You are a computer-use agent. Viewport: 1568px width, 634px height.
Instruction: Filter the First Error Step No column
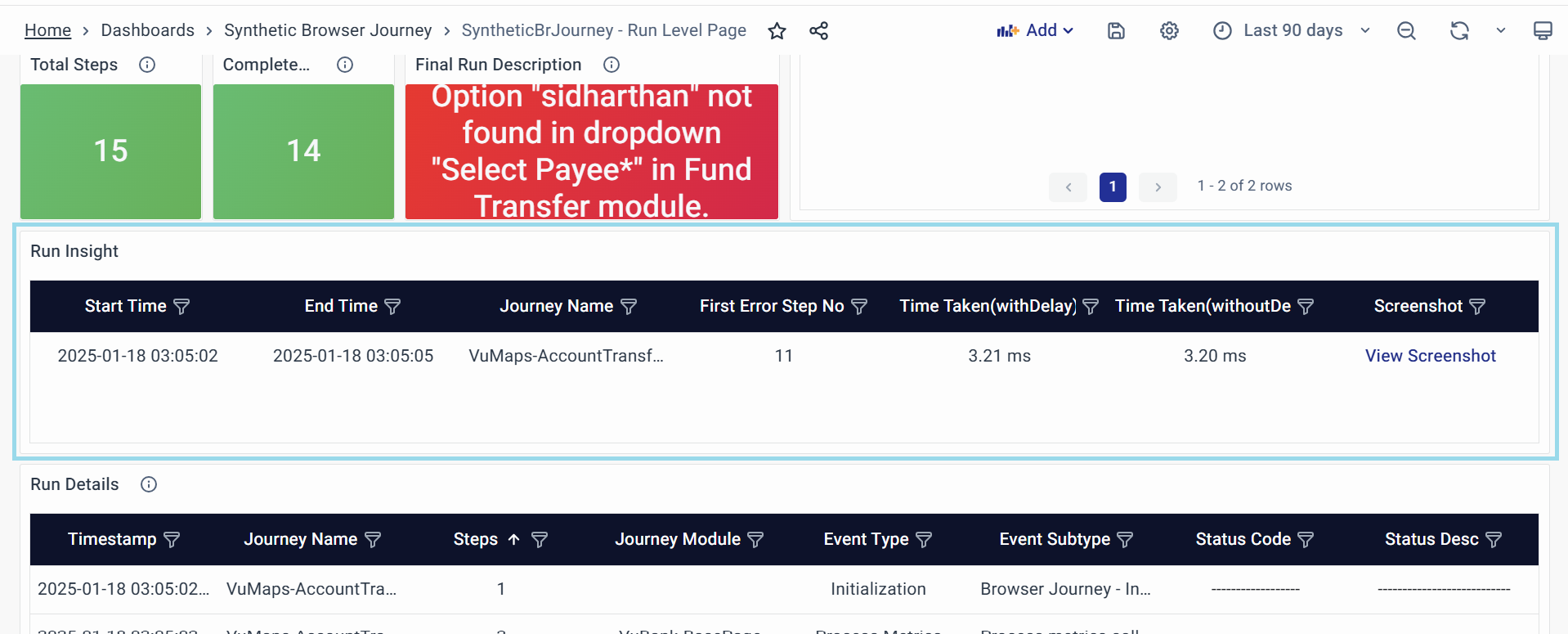pos(859,307)
